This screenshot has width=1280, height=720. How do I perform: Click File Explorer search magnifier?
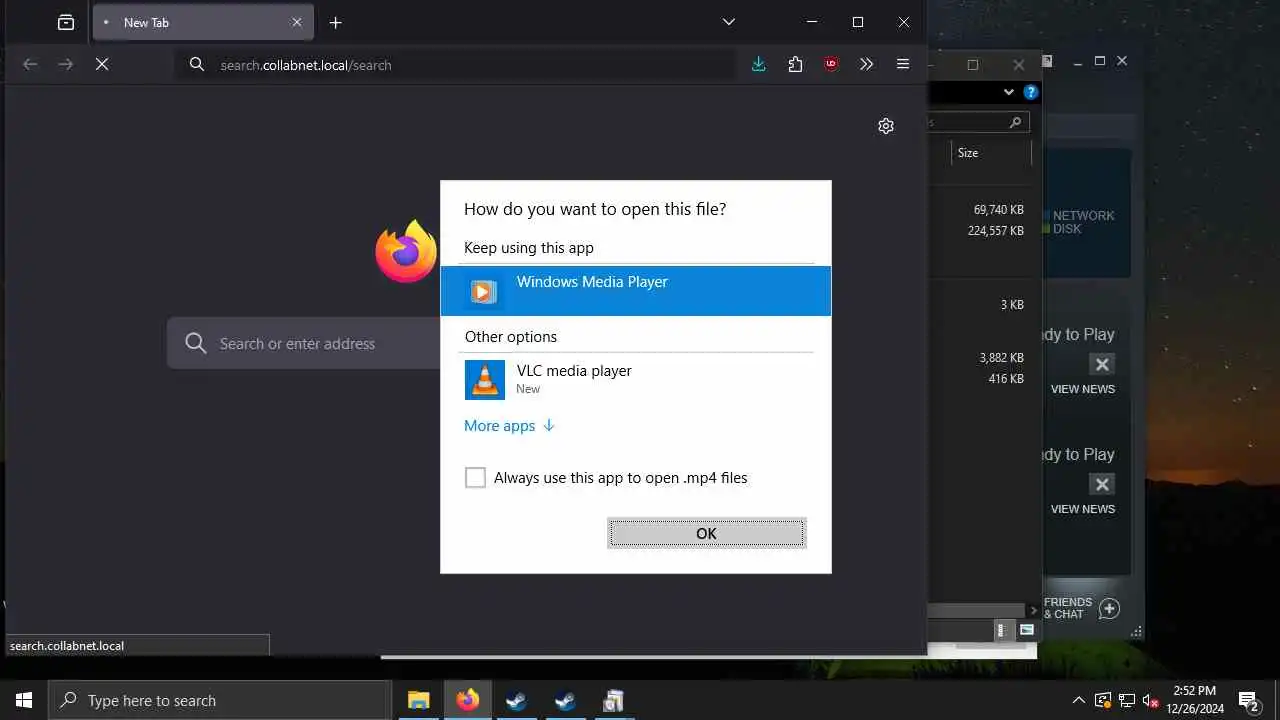[1015, 122]
